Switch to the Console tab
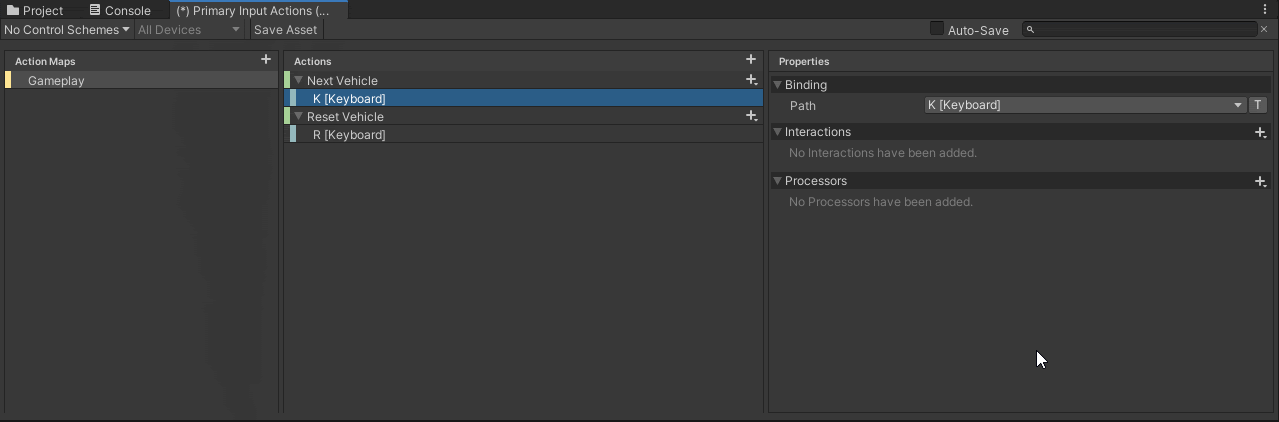This screenshot has width=1279, height=422. click(x=120, y=10)
